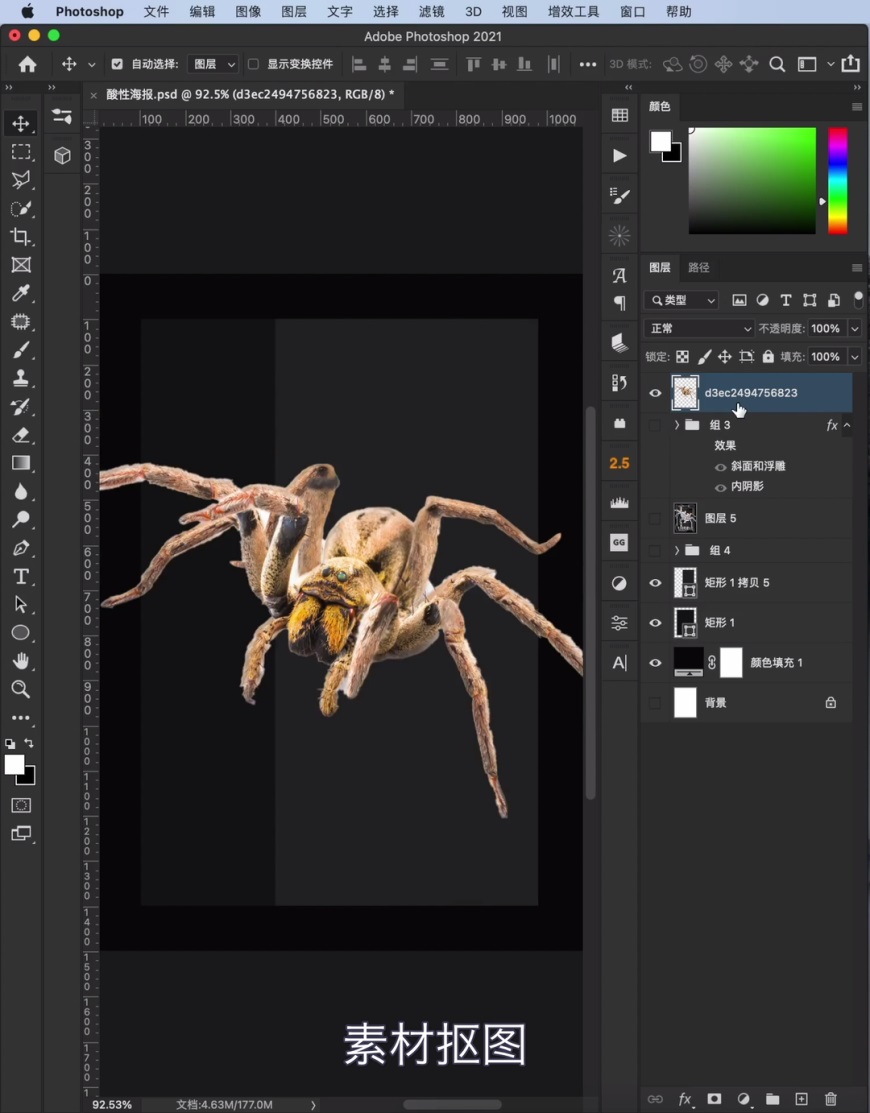This screenshot has height=1113, width=870.
Task: Select the Brush tool
Action: click(21, 350)
